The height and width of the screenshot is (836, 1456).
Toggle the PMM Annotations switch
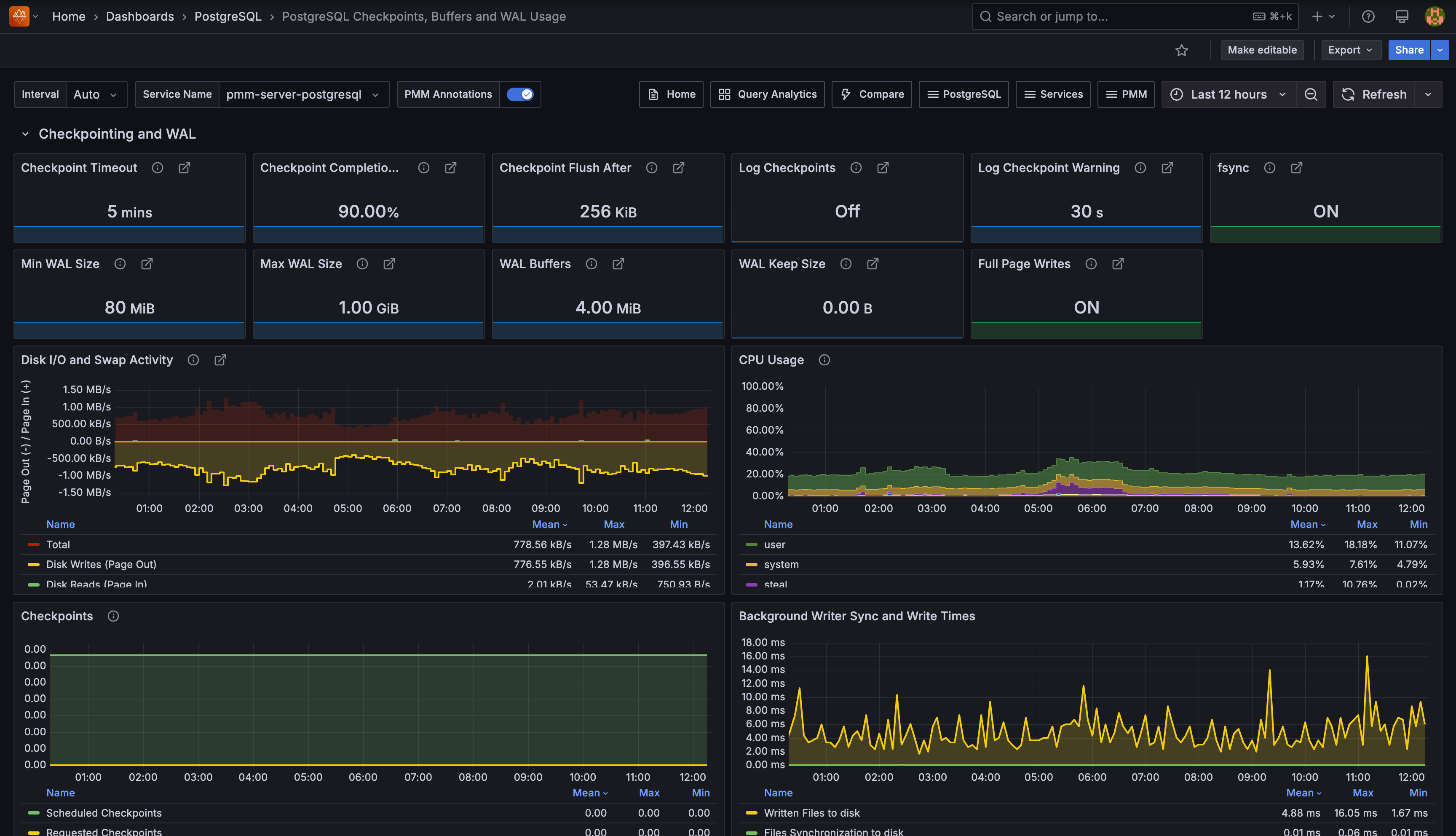(x=521, y=94)
